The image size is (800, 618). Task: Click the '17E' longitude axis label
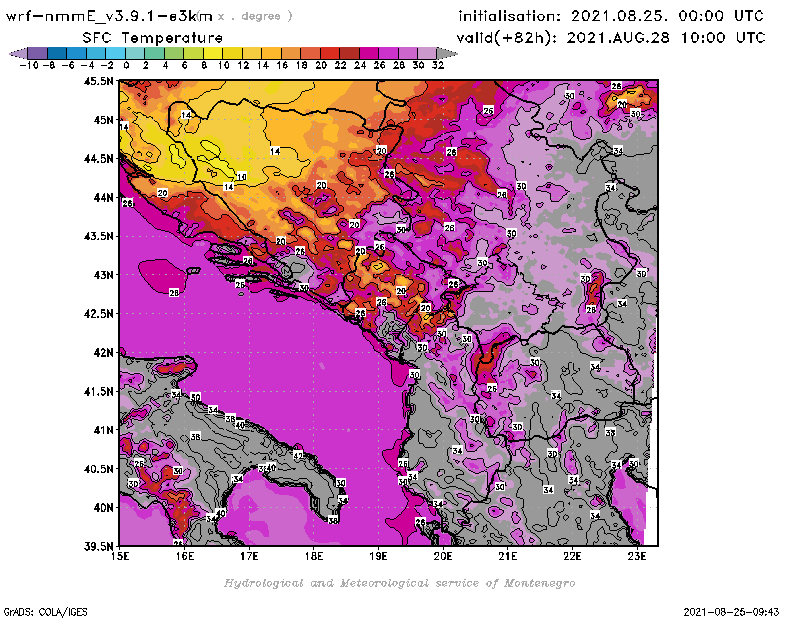pyautogui.click(x=249, y=556)
